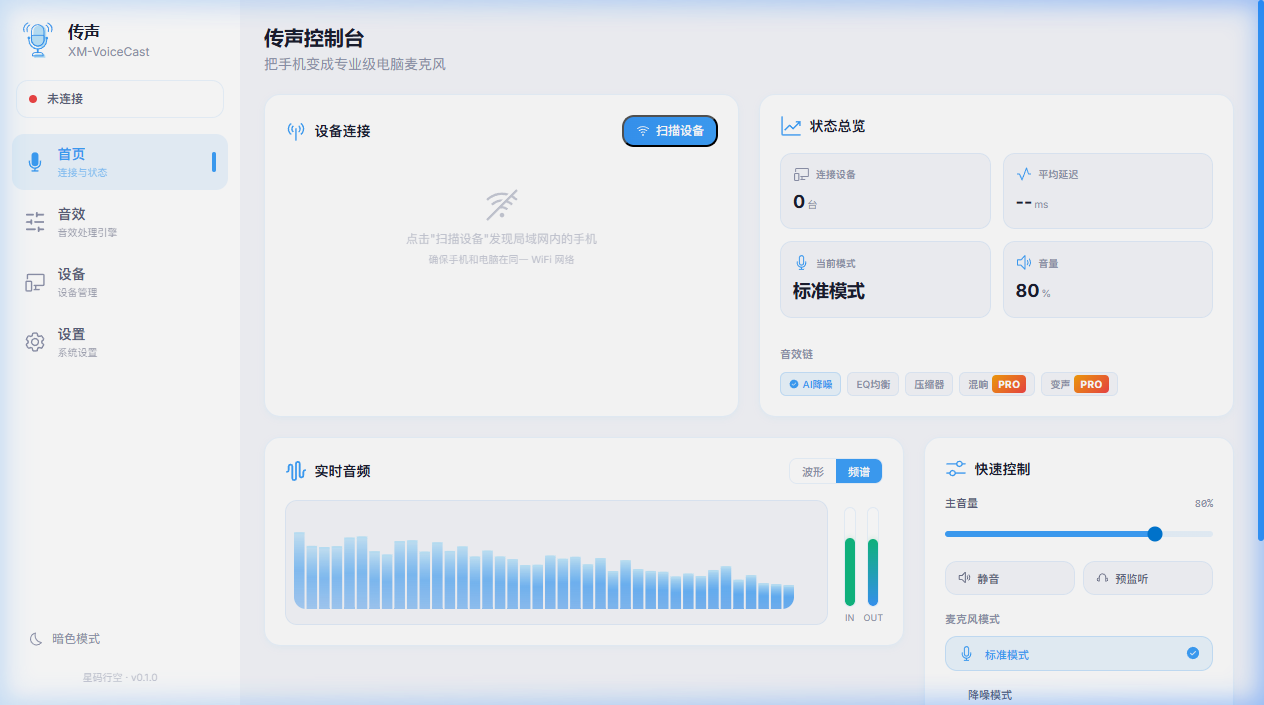This screenshot has width=1264, height=705.
Task: Click the moon icon beside 暗色模式
Action: point(36,639)
